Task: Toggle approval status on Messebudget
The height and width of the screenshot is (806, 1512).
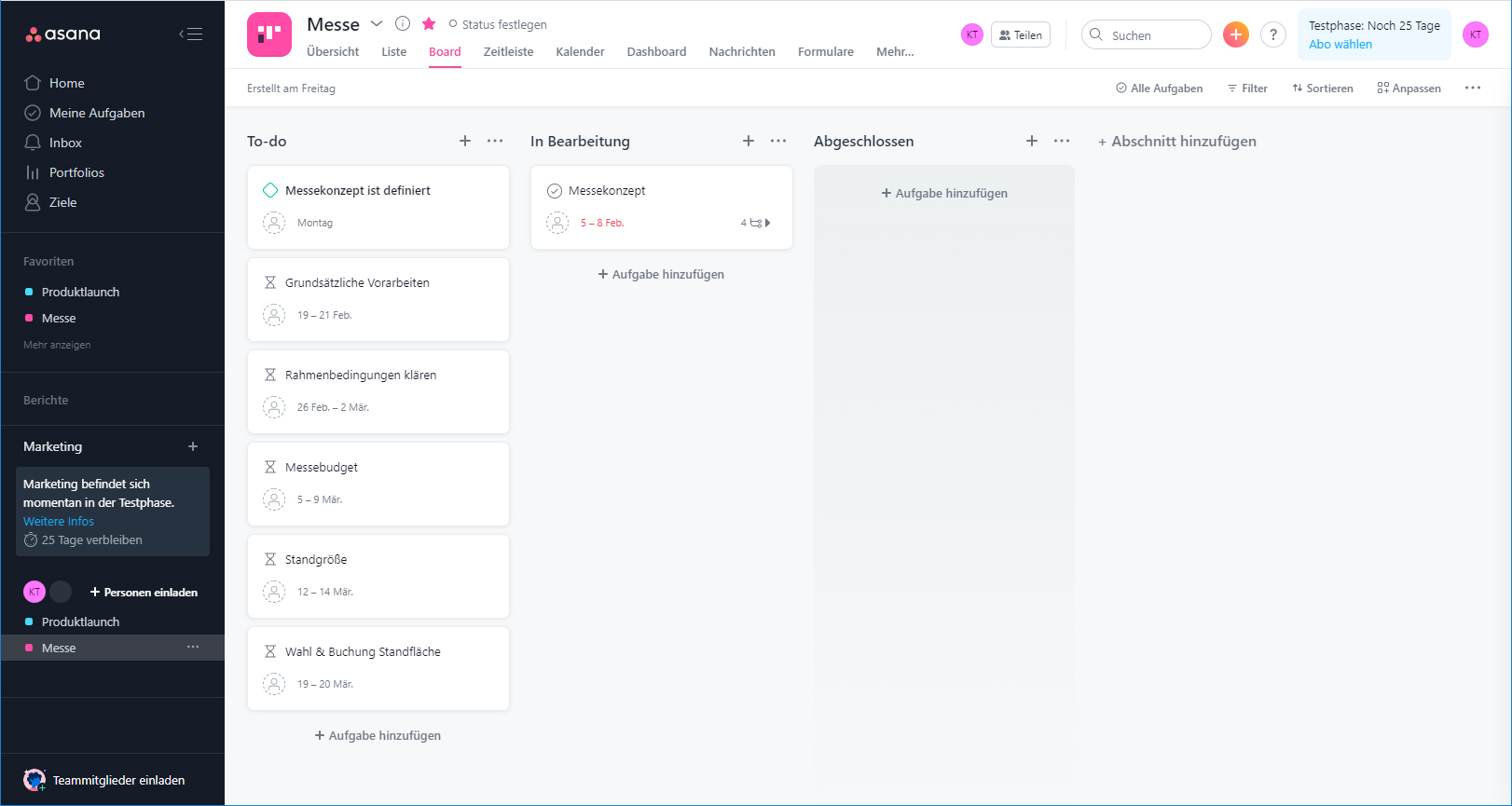Action: point(270,467)
